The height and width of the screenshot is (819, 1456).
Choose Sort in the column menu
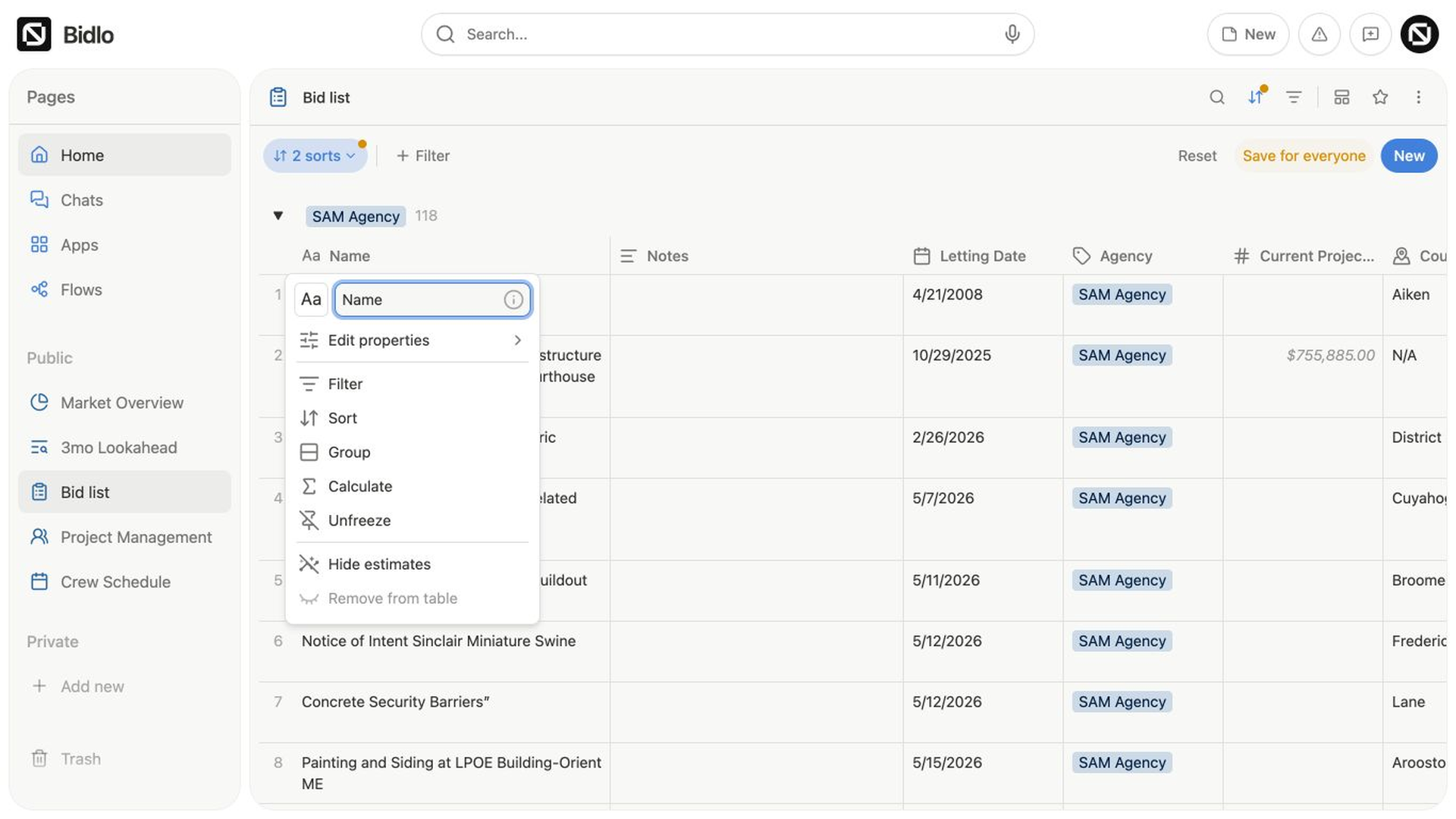pos(412,418)
